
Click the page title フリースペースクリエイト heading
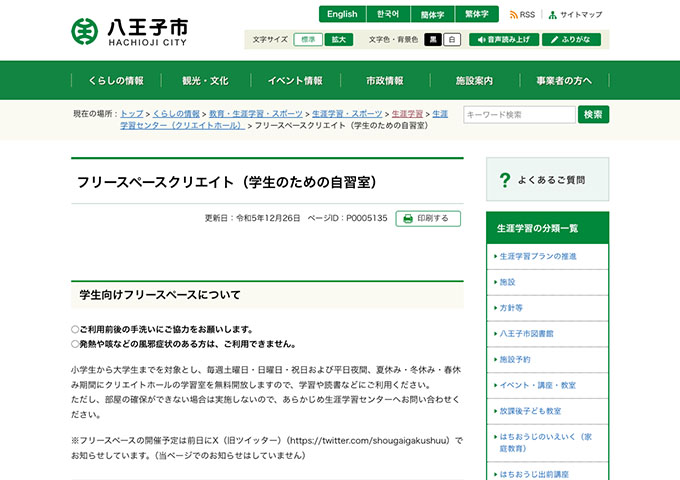[x=227, y=182]
